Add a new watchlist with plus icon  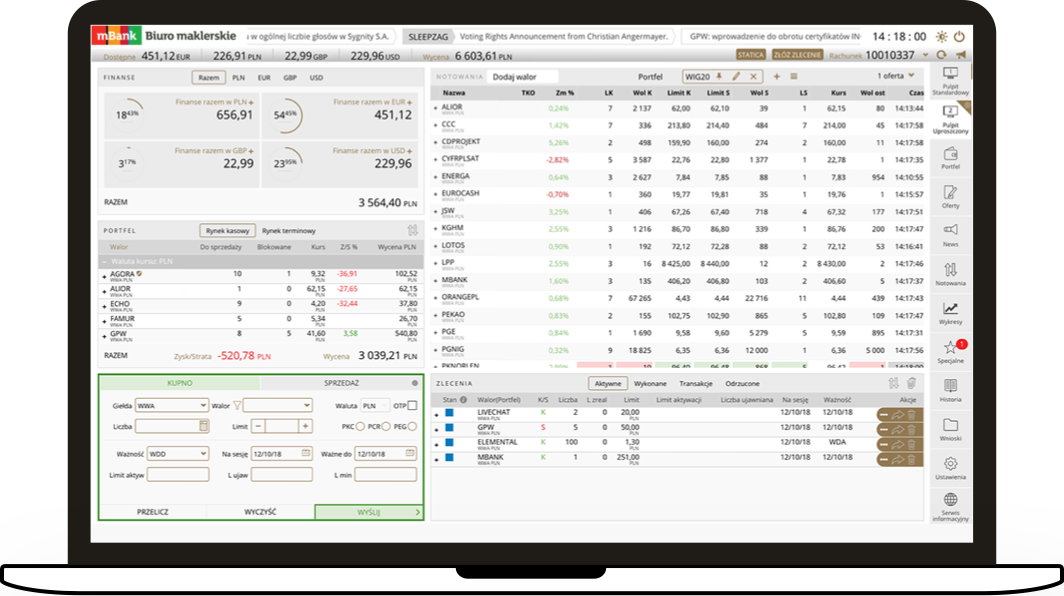pyautogui.click(x=776, y=77)
